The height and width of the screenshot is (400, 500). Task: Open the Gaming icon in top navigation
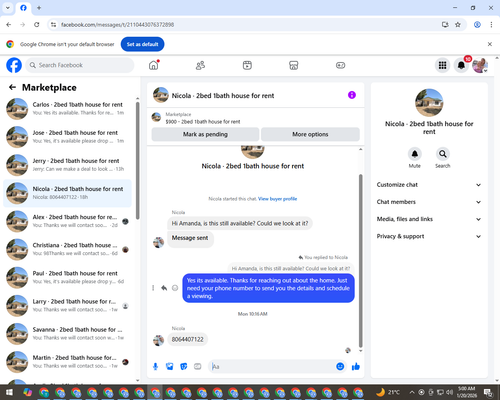click(340, 65)
